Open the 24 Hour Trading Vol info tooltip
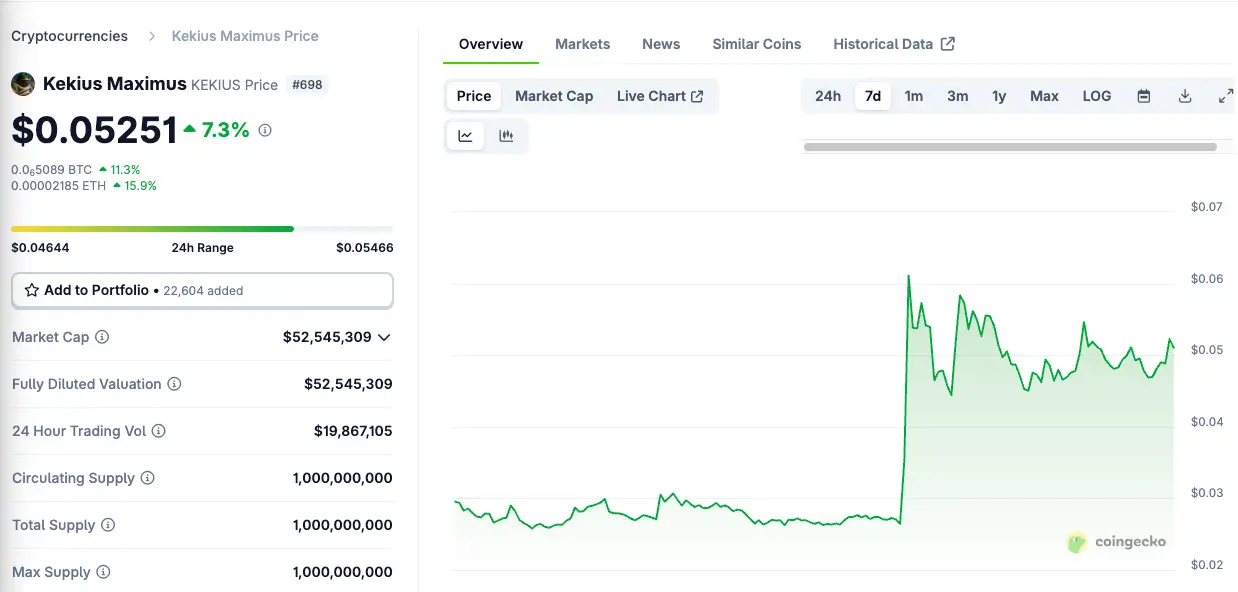This screenshot has width=1238, height=592. click(159, 431)
